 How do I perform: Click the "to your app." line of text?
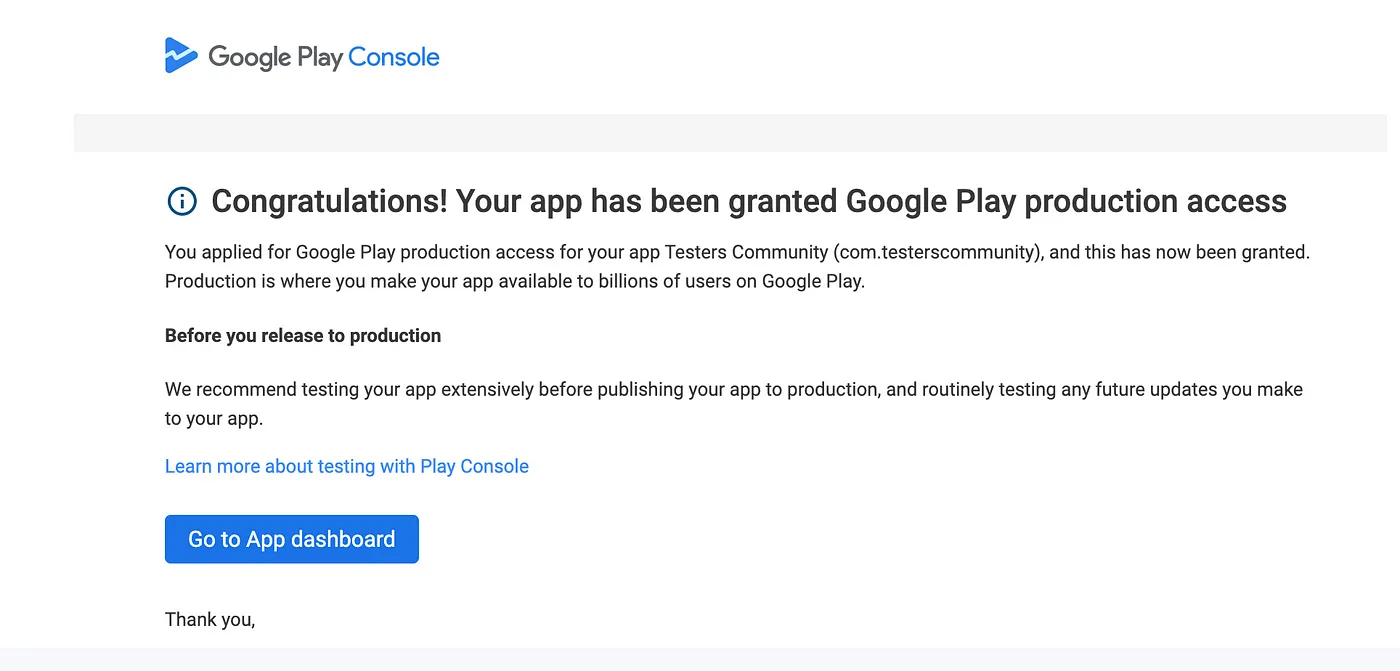pyautogui.click(x=213, y=419)
